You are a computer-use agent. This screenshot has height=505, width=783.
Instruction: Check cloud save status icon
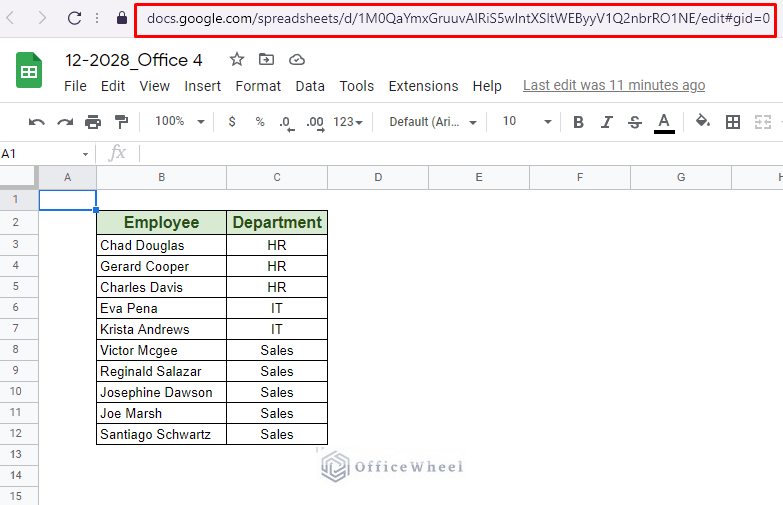click(296, 60)
